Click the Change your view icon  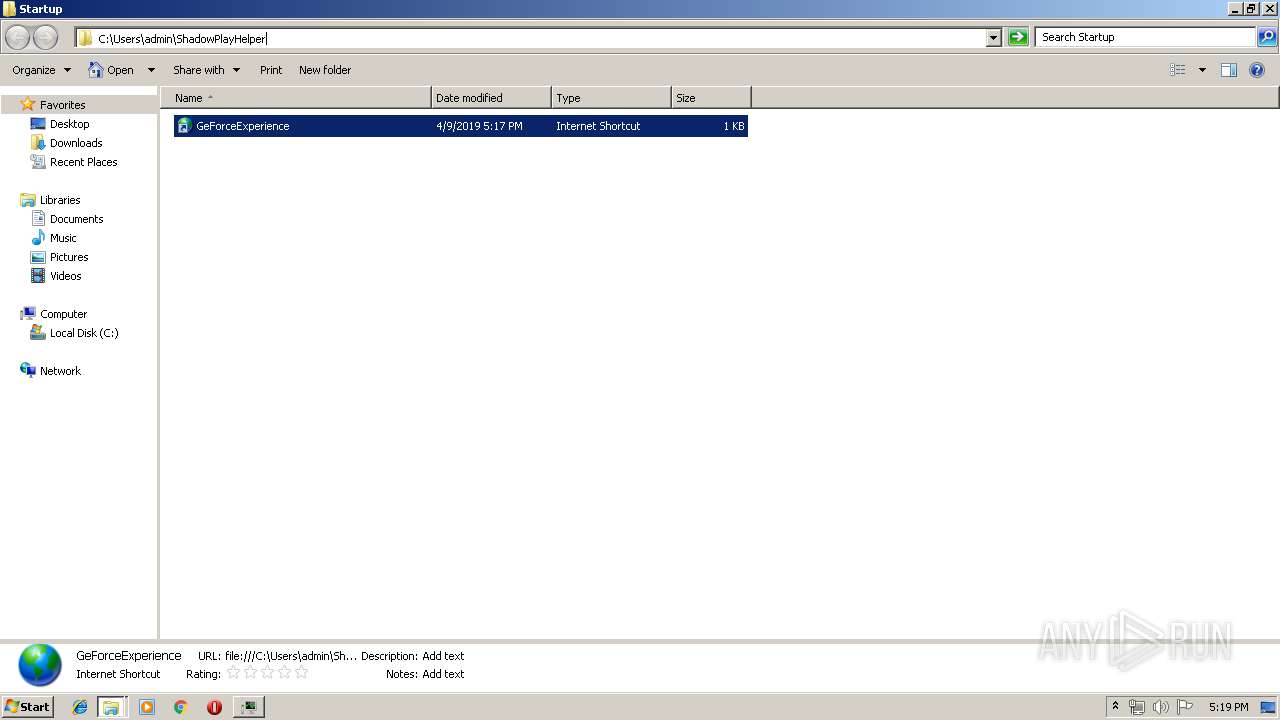(x=1178, y=70)
